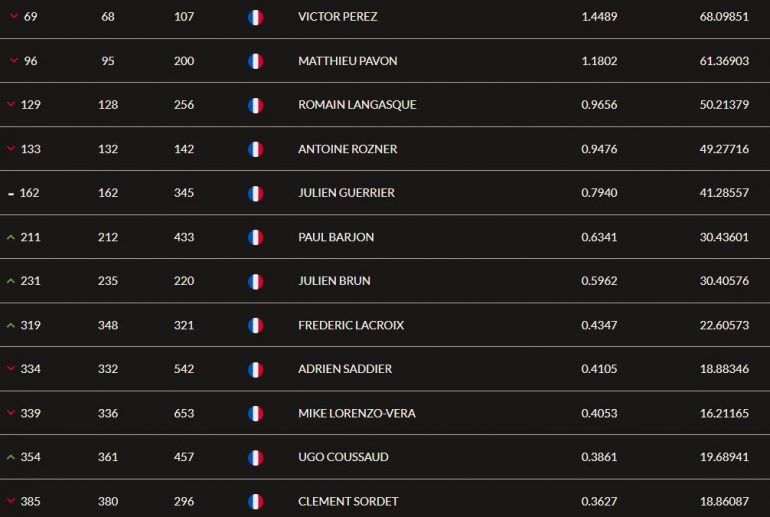
Task: Open Clement Sordet player link
Action: point(348,501)
